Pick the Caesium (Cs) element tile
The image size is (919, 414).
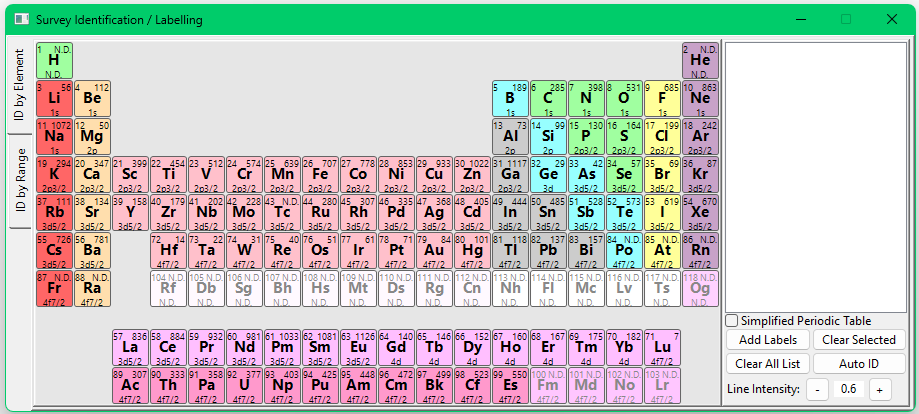click(55, 251)
